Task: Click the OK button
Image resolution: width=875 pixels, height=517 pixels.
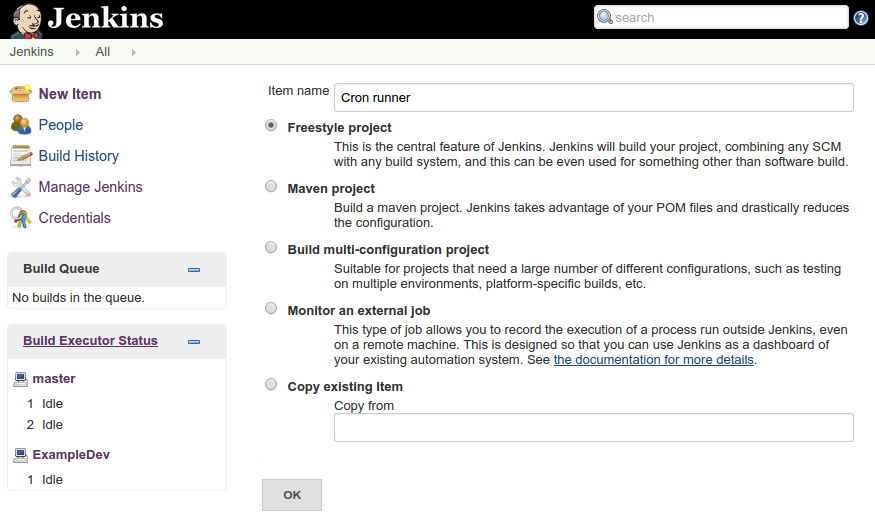Action: [292, 495]
